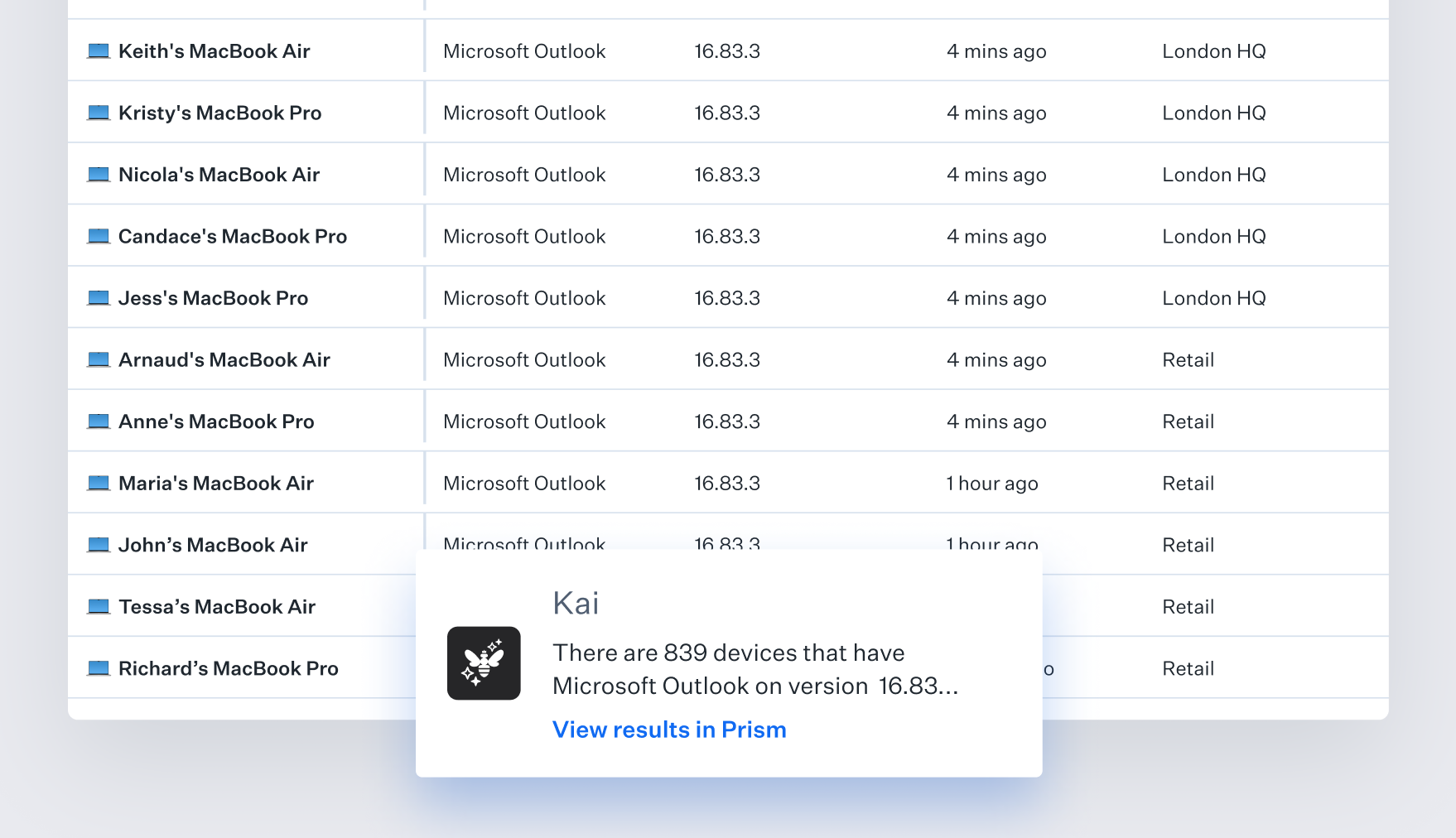Click the laptop icon beside Candace's MacBook Pro
Viewport: 1456px width, 838px height.
[x=99, y=237]
